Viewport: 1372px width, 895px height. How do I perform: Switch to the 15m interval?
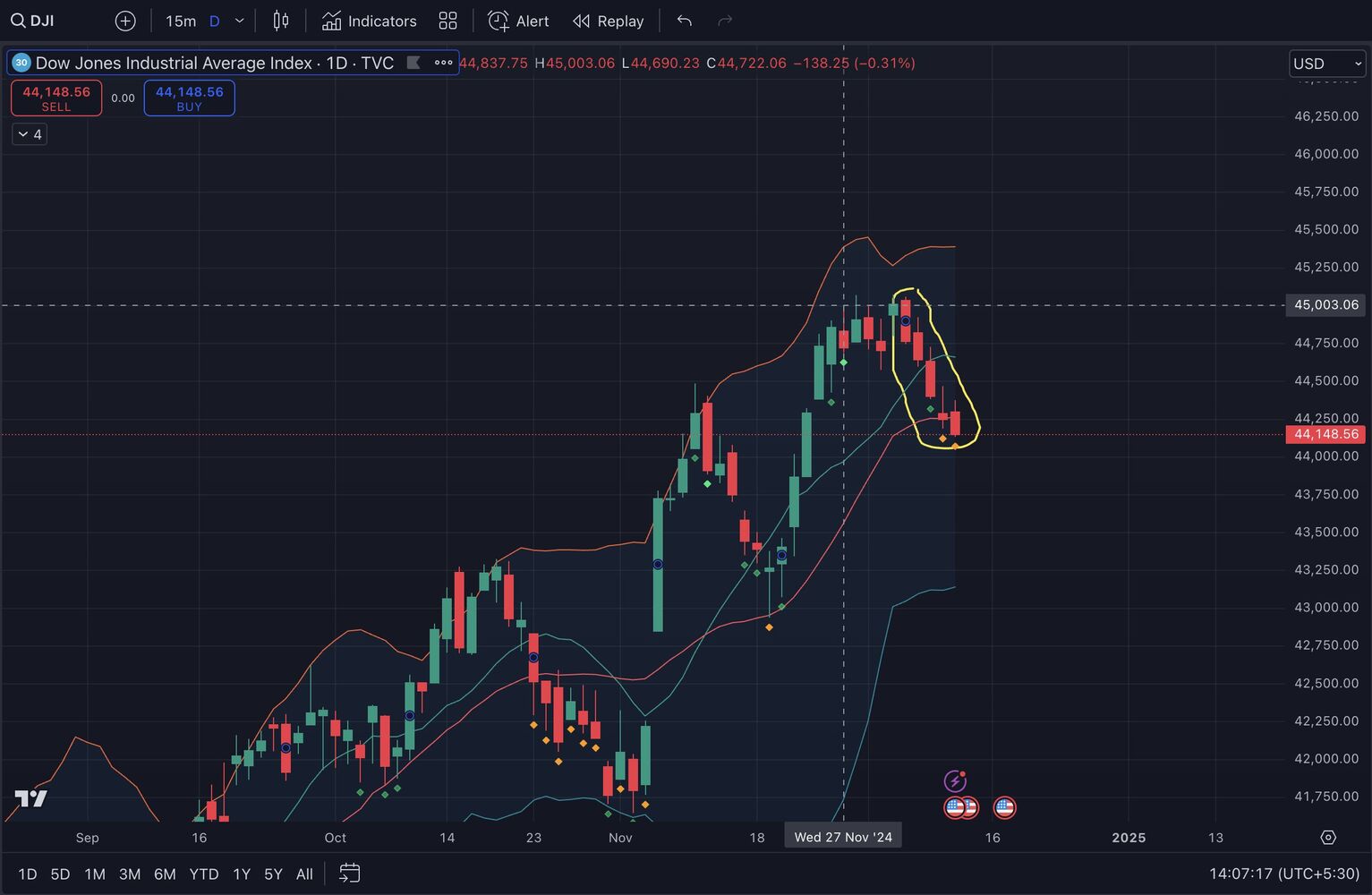point(181,21)
